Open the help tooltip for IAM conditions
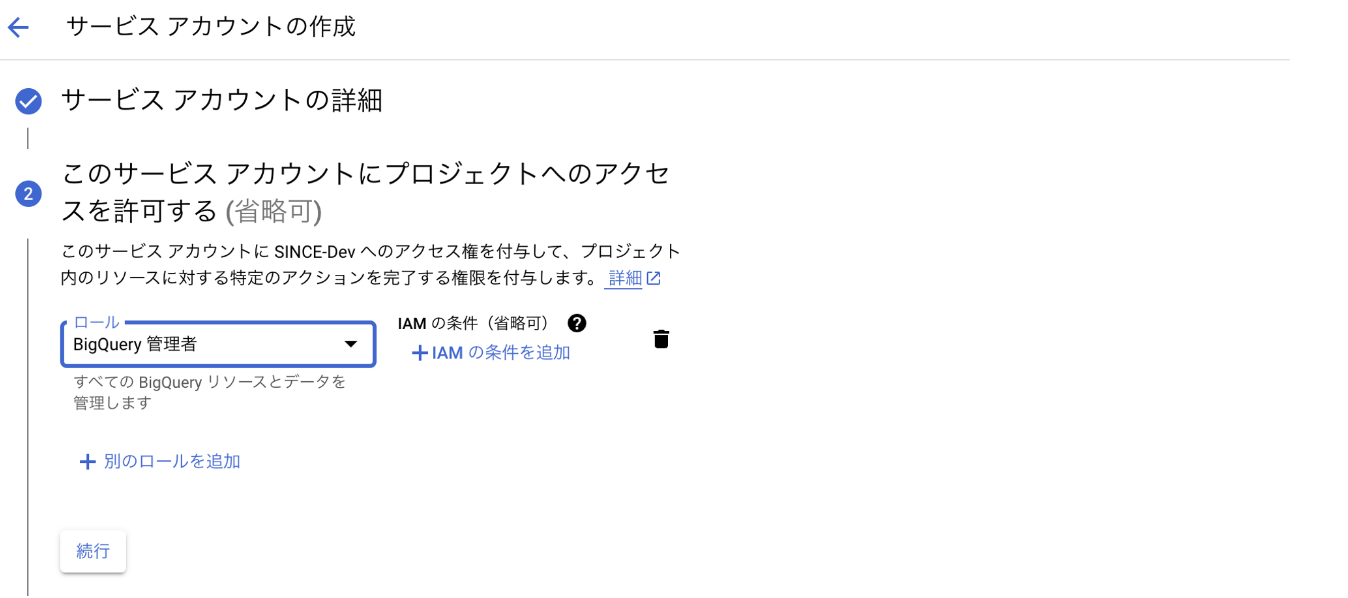1348x598 pixels. tap(577, 322)
